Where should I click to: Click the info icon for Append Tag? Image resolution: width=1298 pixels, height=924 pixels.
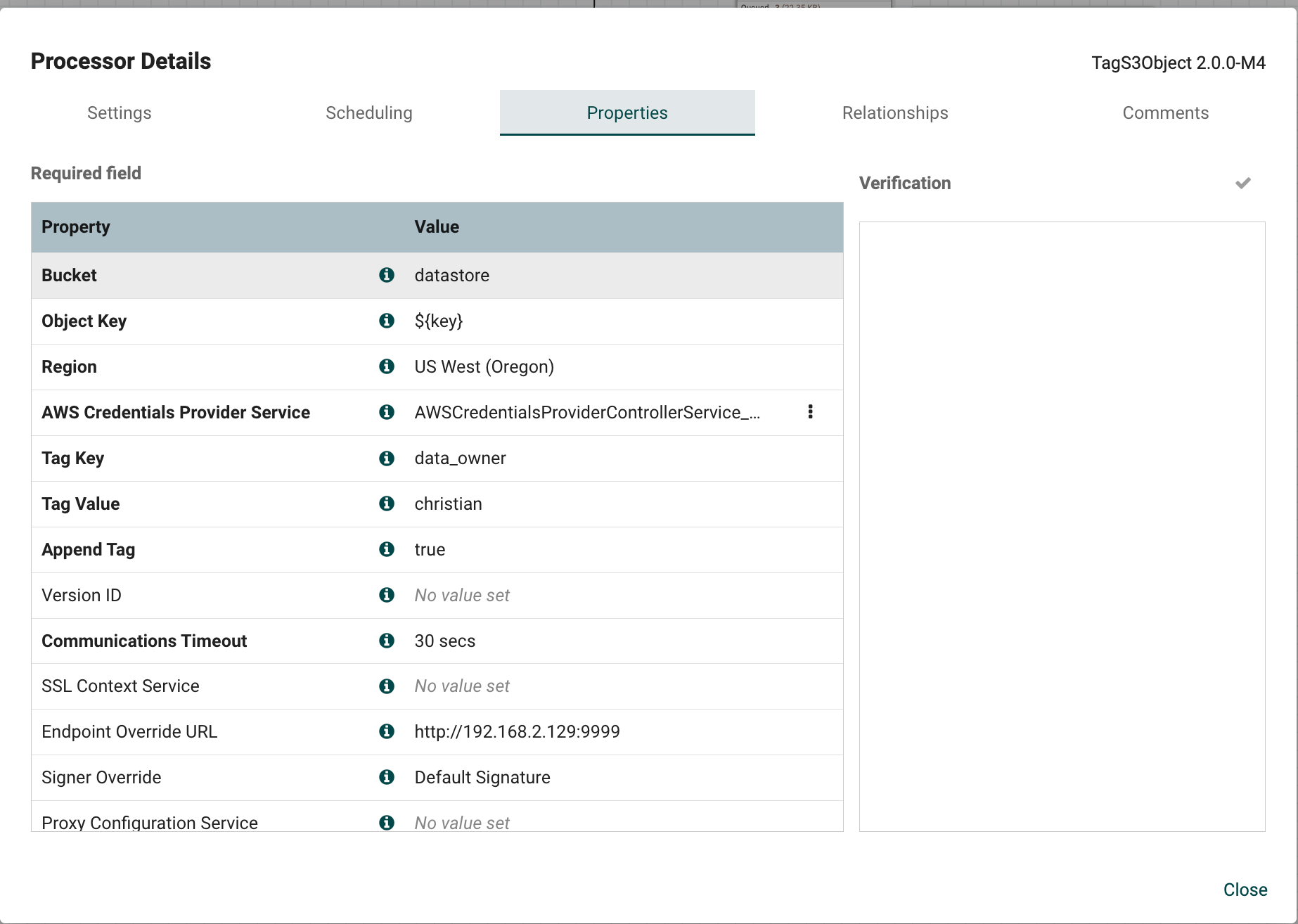click(x=387, y=549)
